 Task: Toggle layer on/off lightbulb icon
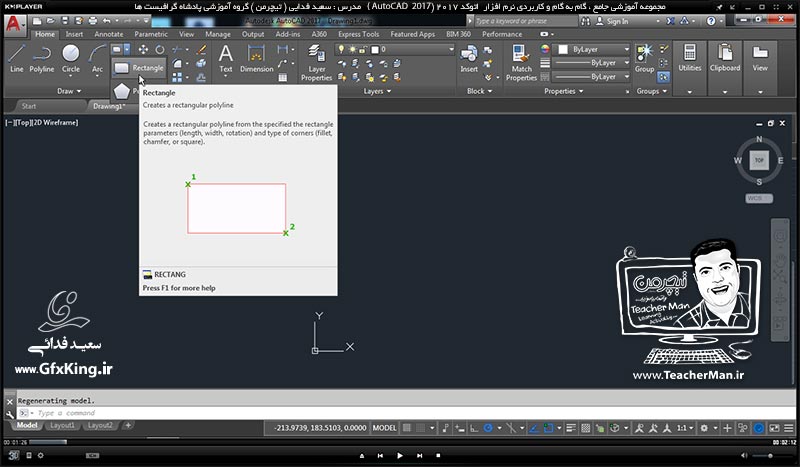[x=341, y=50]
